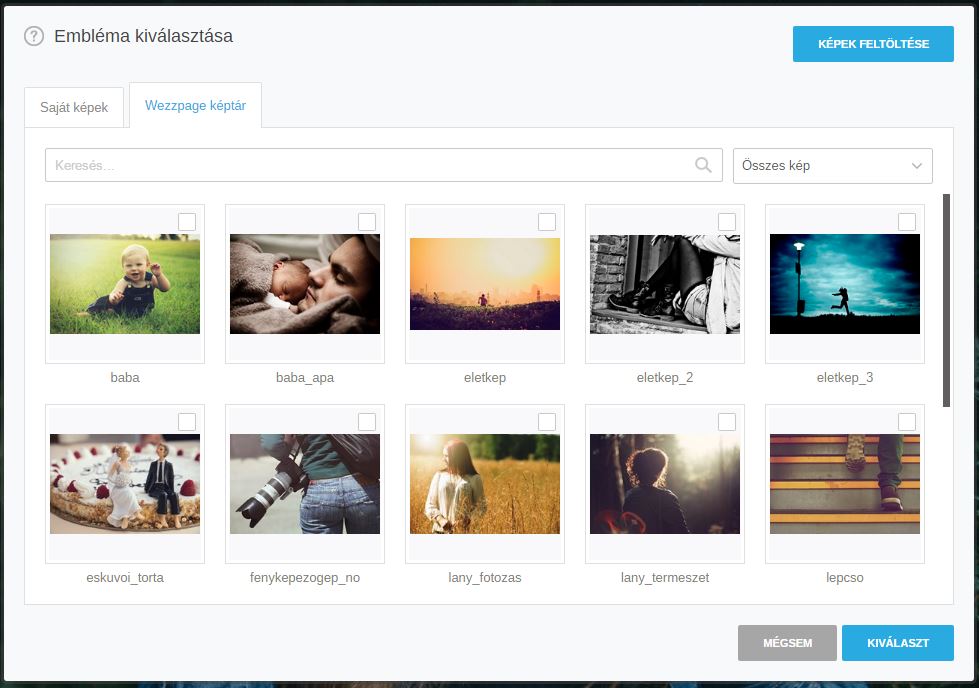The height and width of the screenshot is (688, 979).
Task: Click the Embléma kiválasztása dialog title
Action: tap(144, 36)
